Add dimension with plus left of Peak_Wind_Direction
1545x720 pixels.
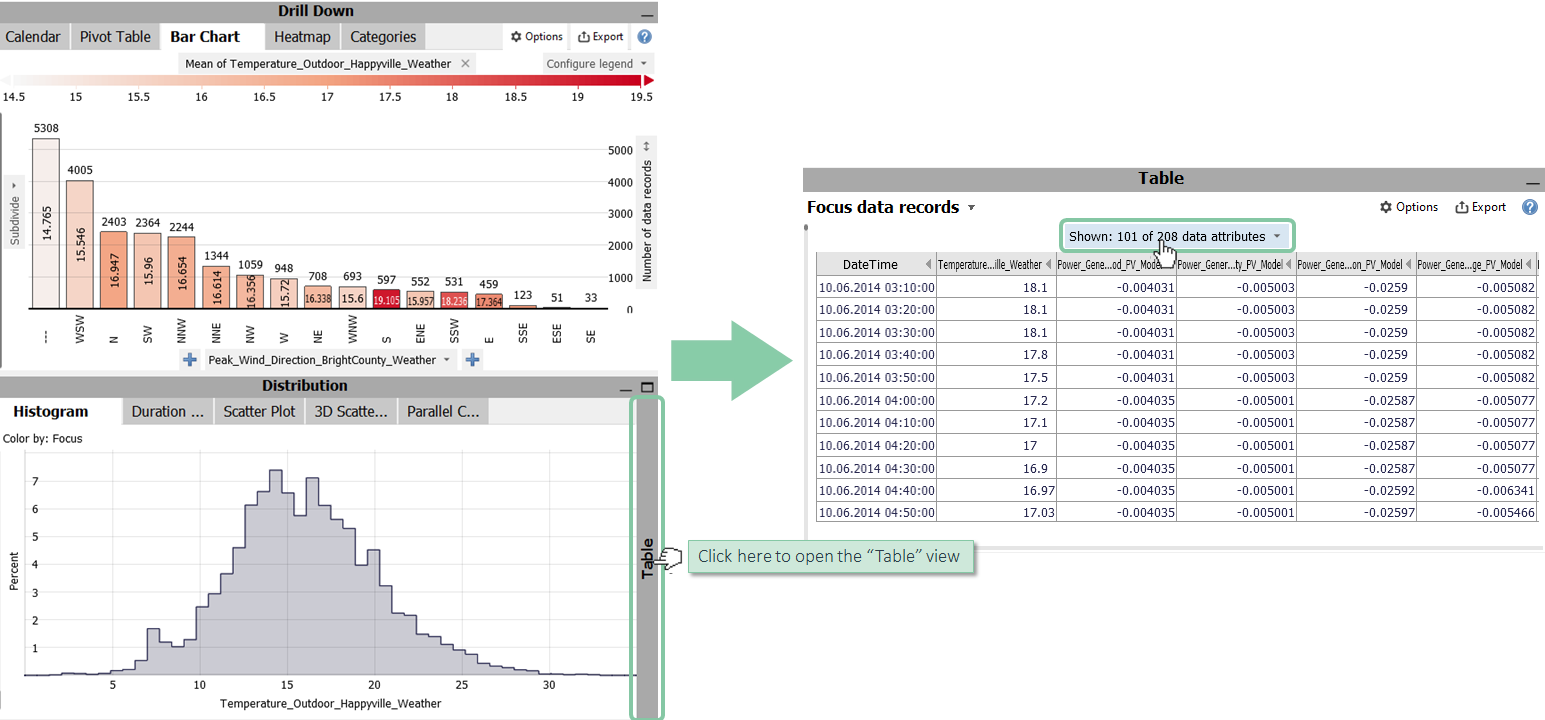pyautogui.click(x=189, y=360)
